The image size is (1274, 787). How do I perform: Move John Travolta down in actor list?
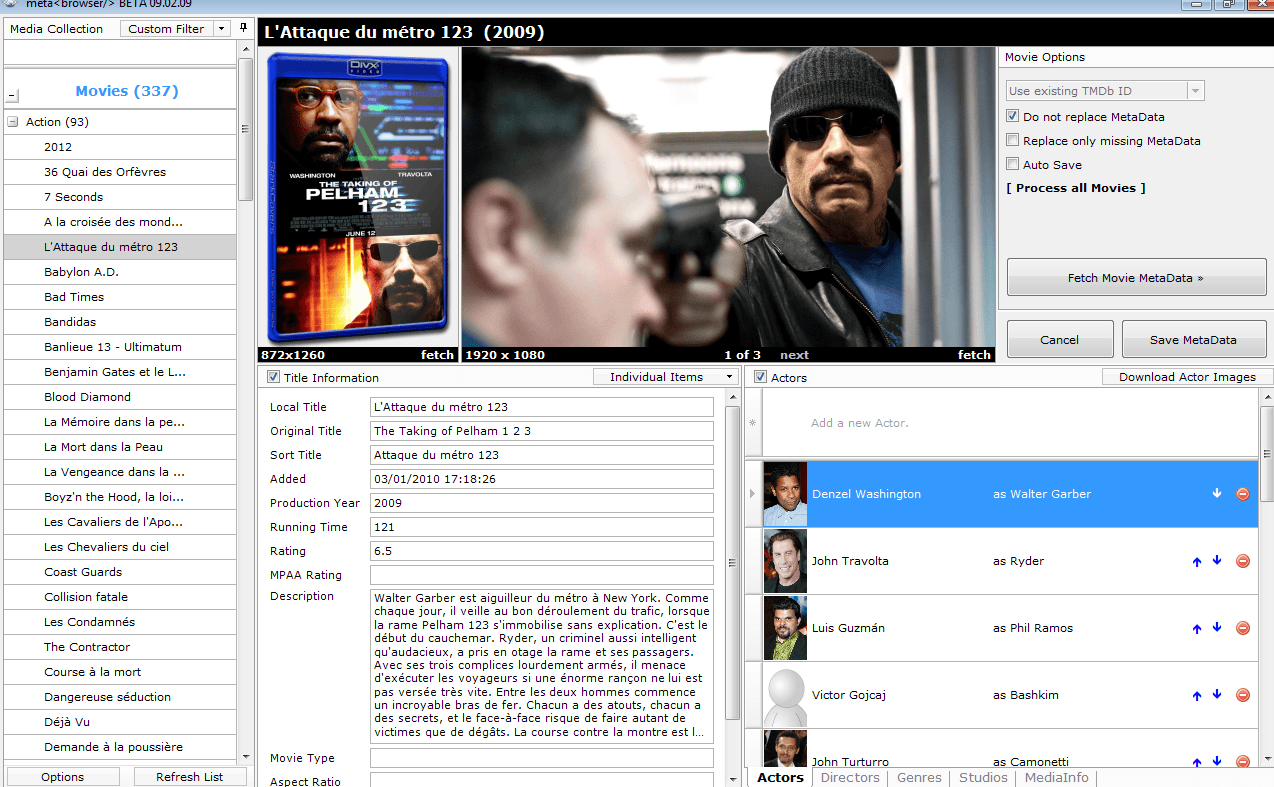(1217, 561)
